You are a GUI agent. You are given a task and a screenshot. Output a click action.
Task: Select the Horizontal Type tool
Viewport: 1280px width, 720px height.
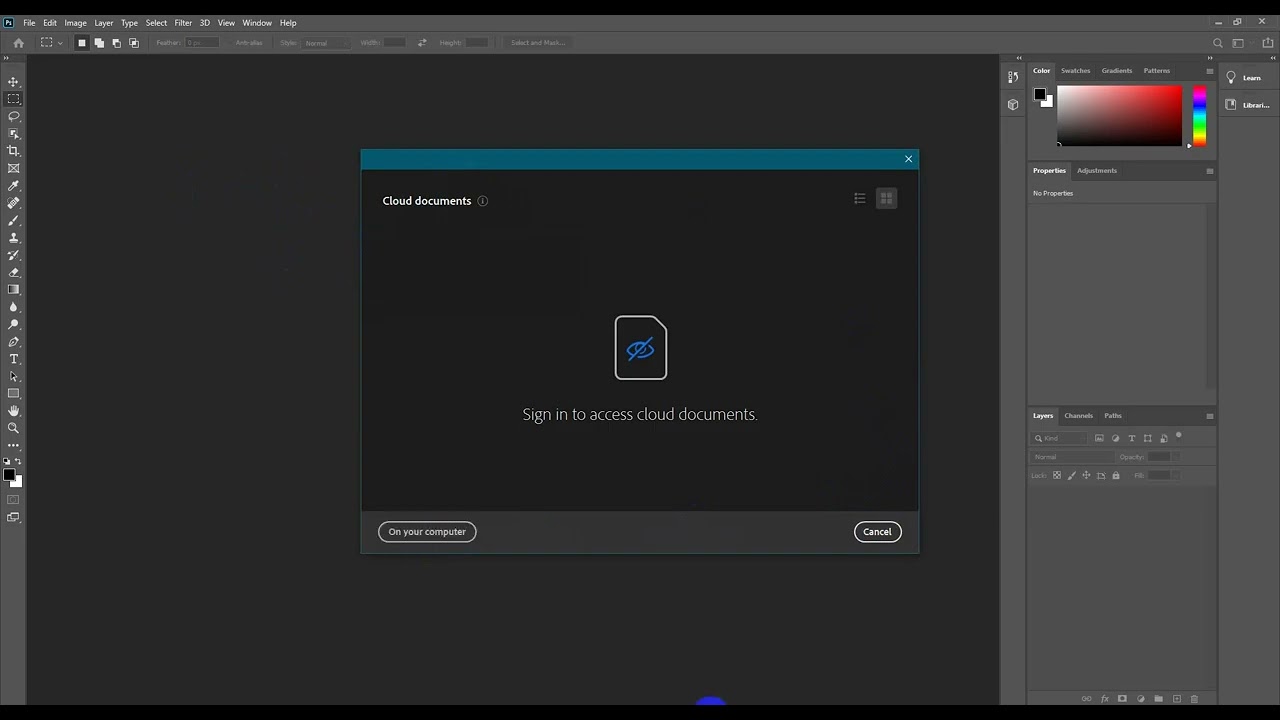pyautogui.click(x=13, y=359)
